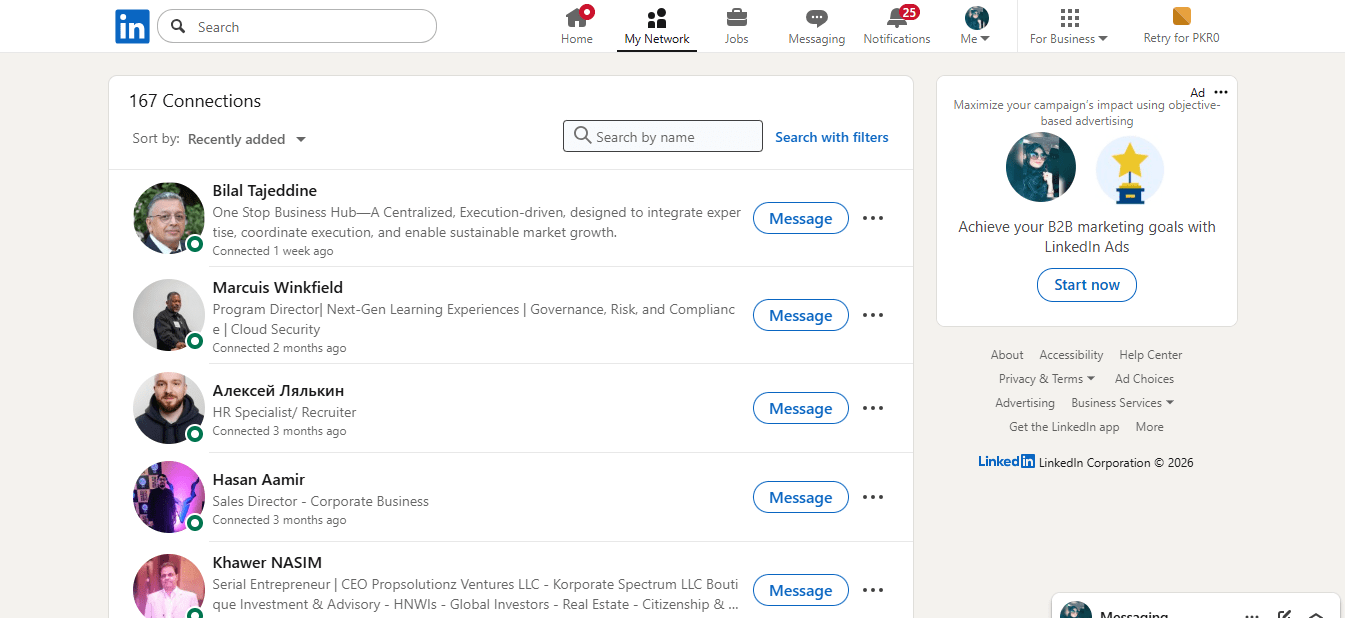Expand the Privacy & Terms dropdown
Viewport: 1345px width, 618px height.
coord(1047,378)
